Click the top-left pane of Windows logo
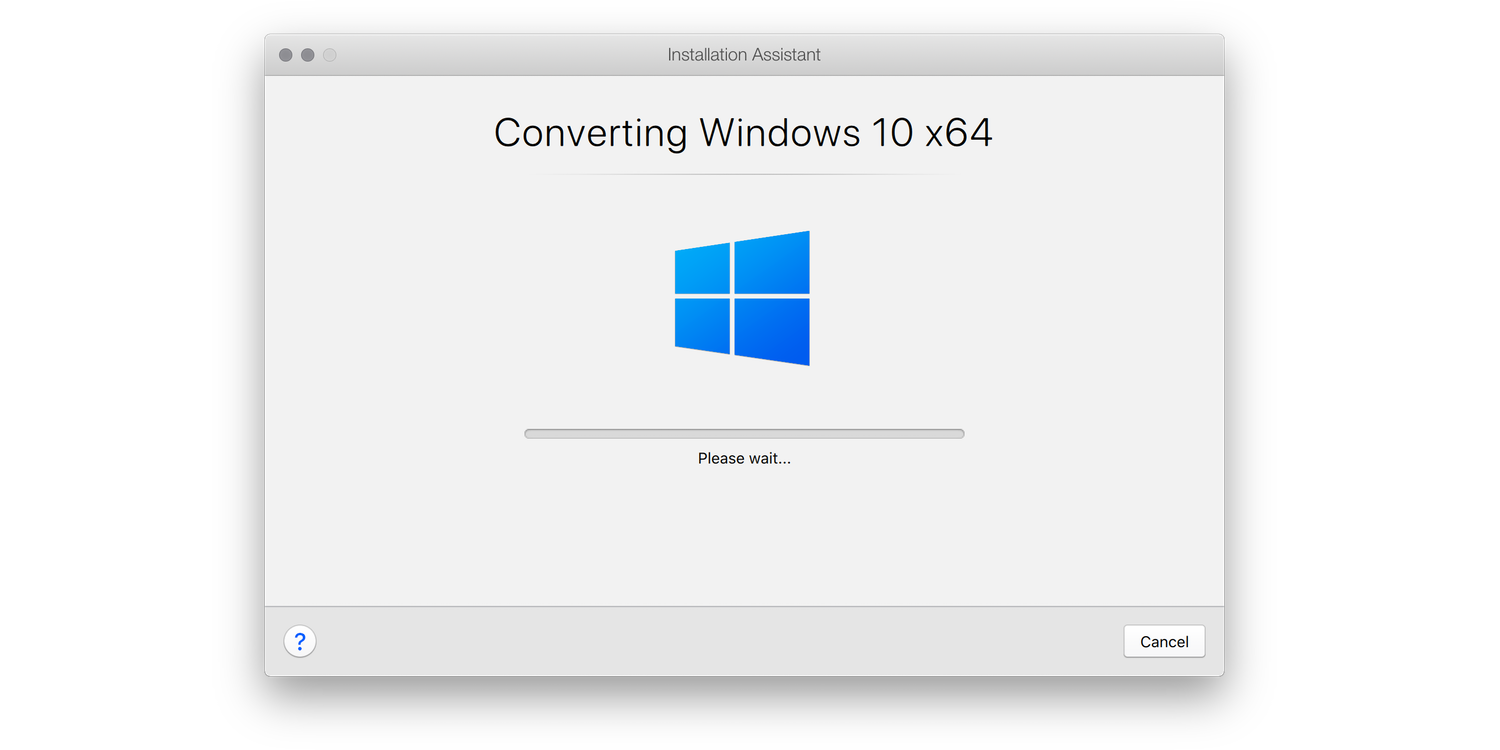This screenshot has width=1500, height=750. click(703, 269)
